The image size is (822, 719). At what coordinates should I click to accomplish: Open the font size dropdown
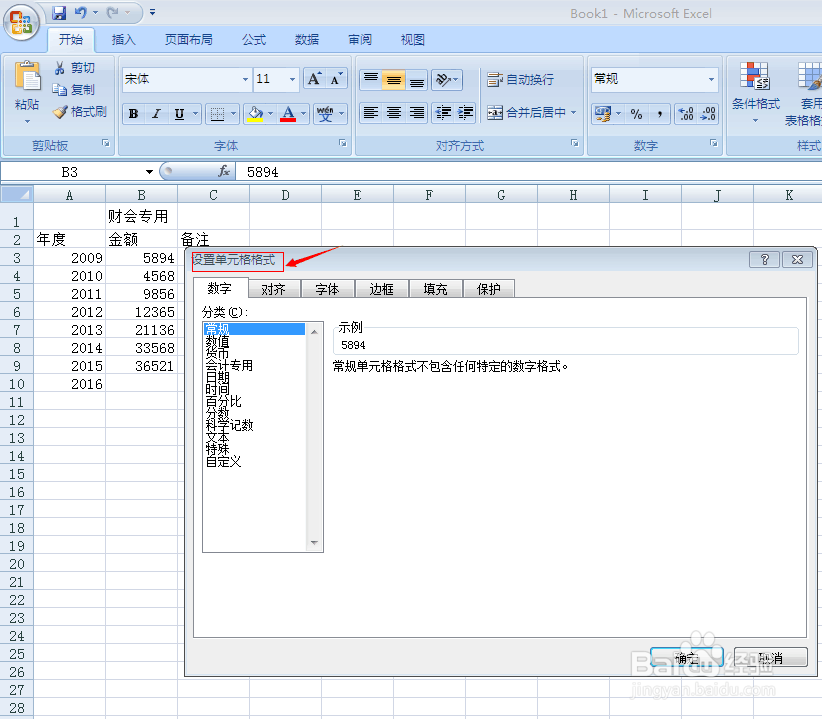pos(290,79)
